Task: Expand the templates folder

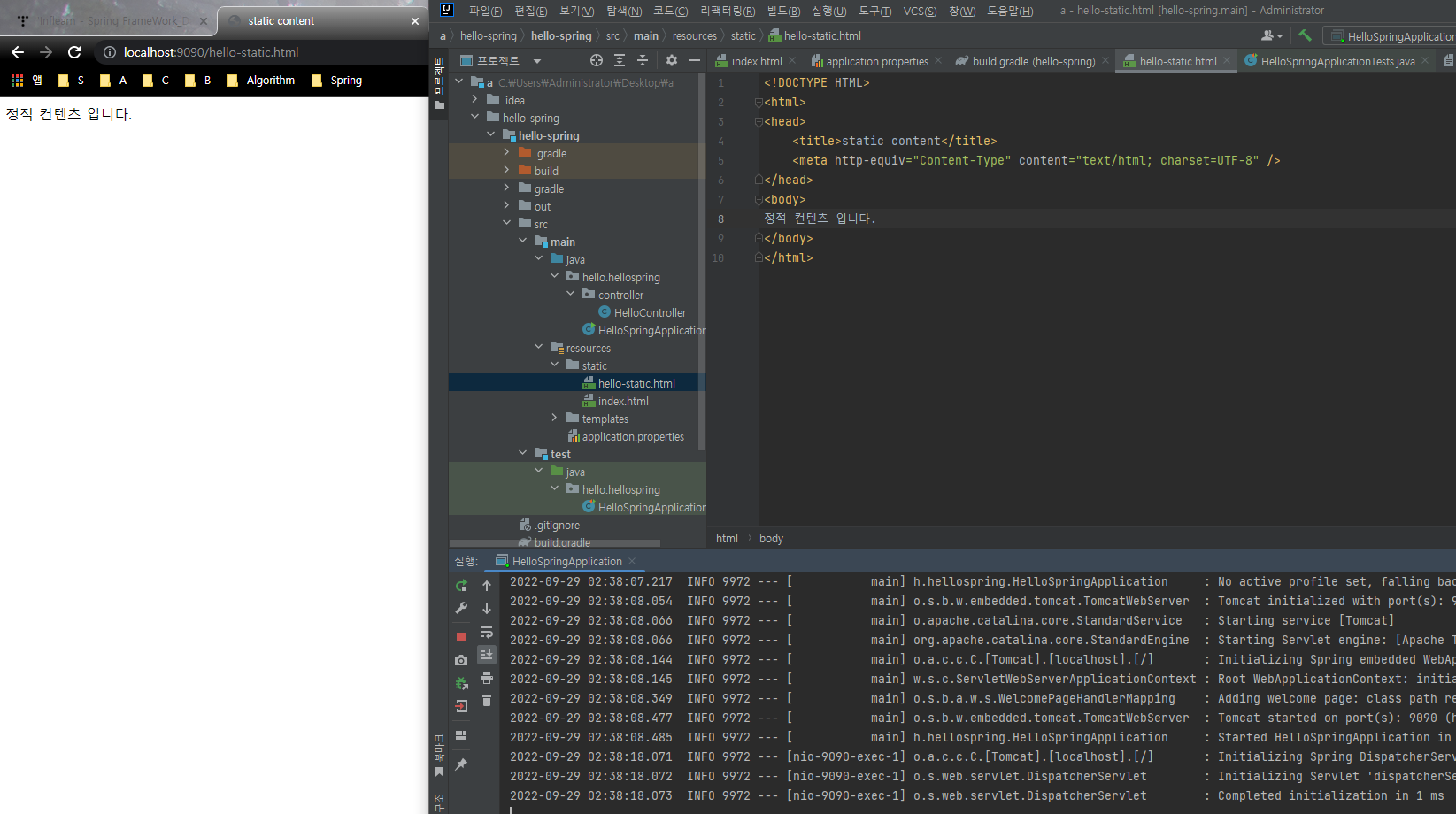Action: click(x=555, y=418)
